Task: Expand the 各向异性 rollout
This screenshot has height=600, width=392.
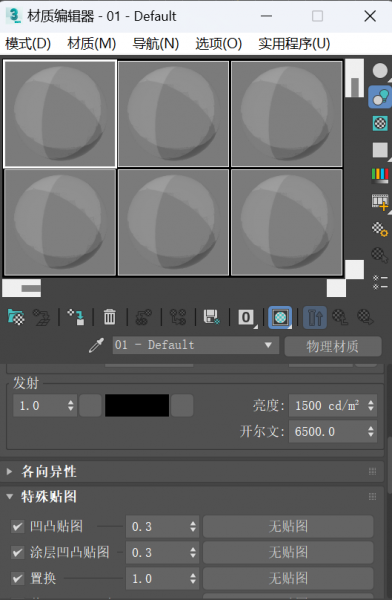Action: [9, 471]
